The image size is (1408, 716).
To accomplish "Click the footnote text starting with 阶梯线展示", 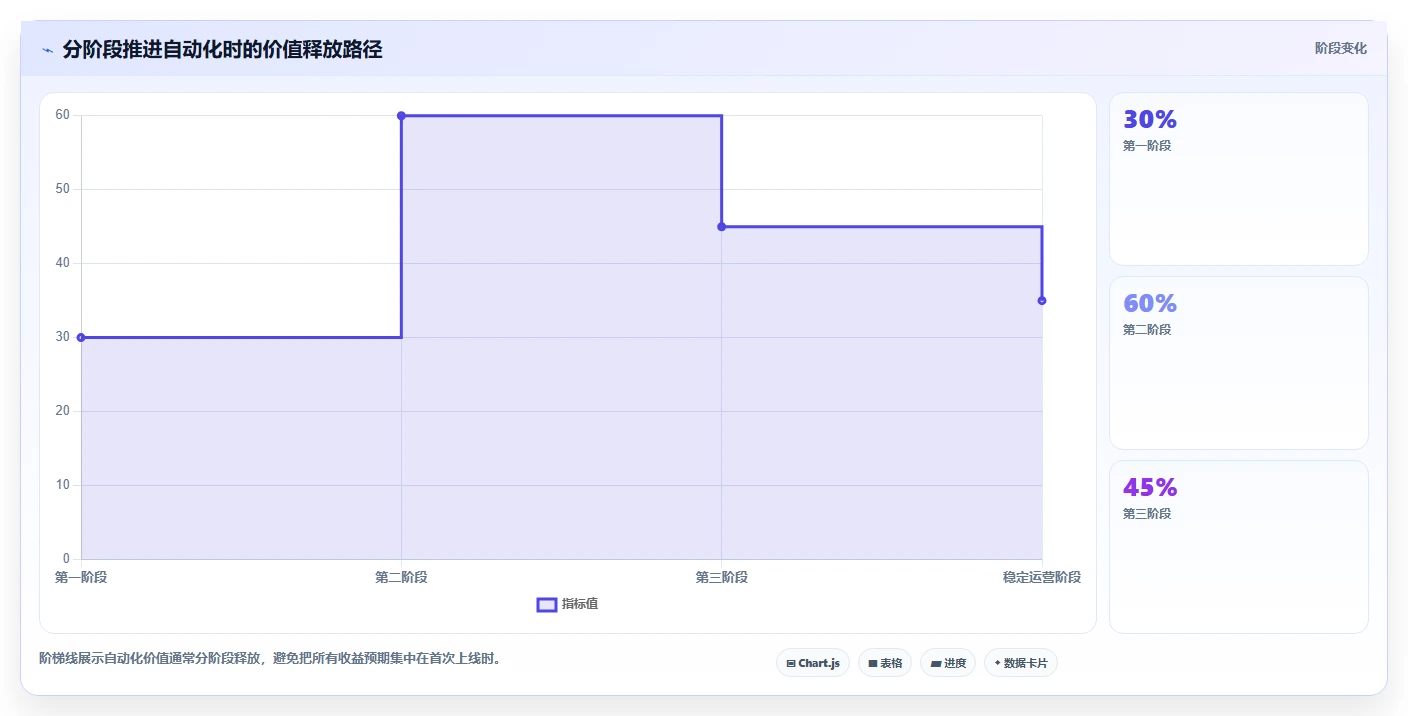I will pyautogui.click(x=270, y=658).
